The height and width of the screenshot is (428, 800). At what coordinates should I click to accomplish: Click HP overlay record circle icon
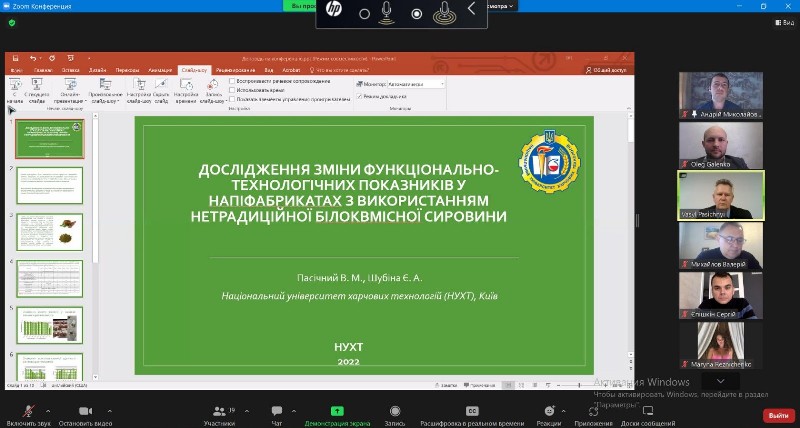click(417, 14)
